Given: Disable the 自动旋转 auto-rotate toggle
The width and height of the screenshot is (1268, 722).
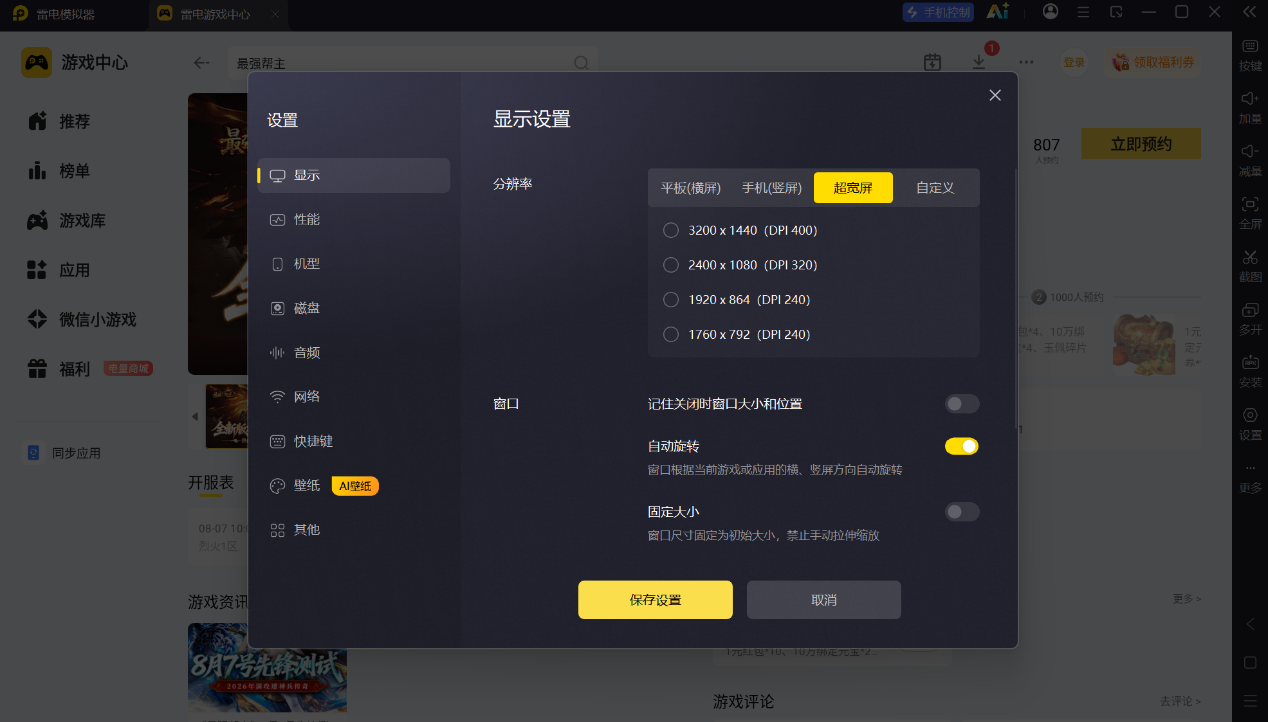Looking at the screenshot, I should point(962,446).
